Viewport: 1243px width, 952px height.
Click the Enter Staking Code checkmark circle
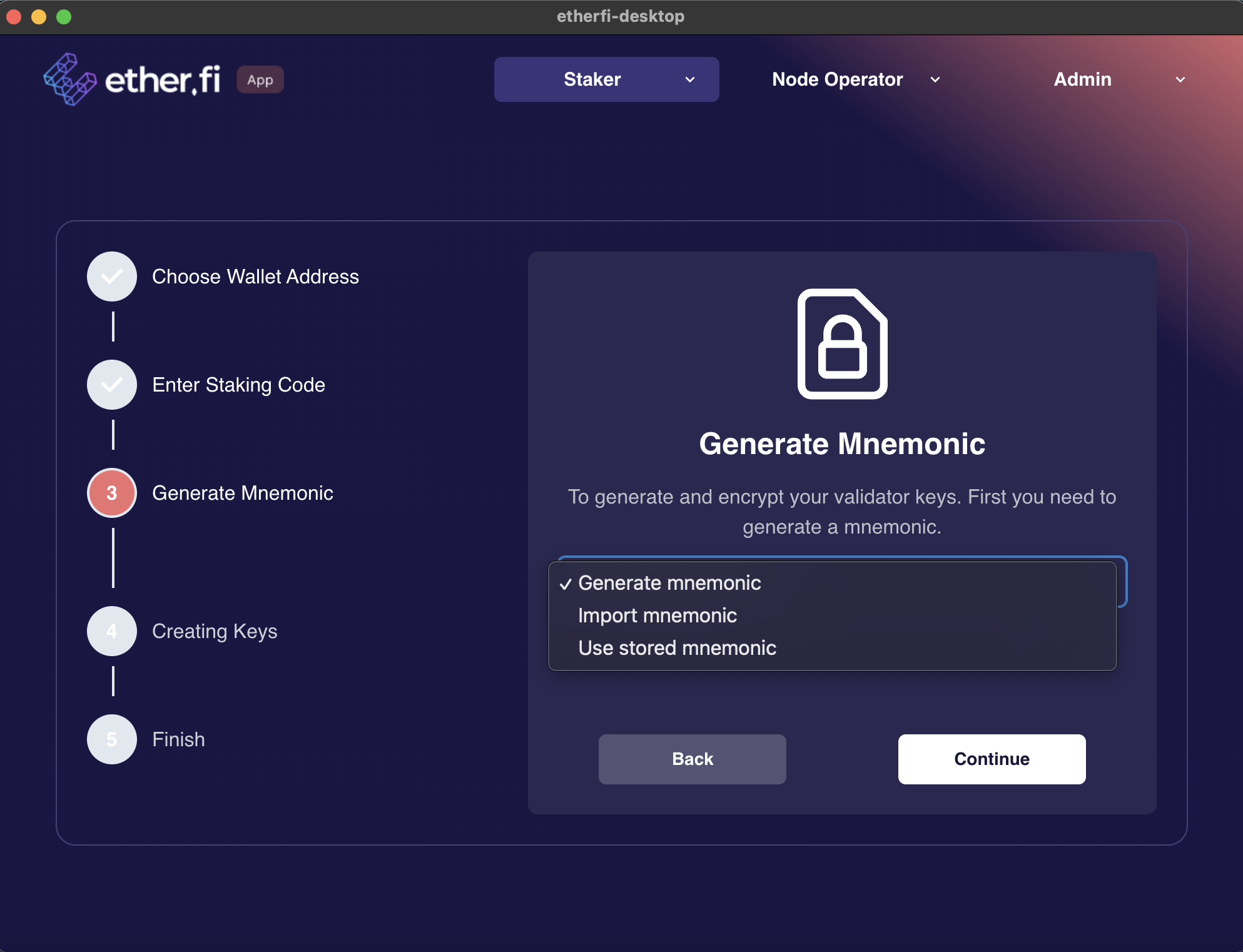click(x=112, y=385)
